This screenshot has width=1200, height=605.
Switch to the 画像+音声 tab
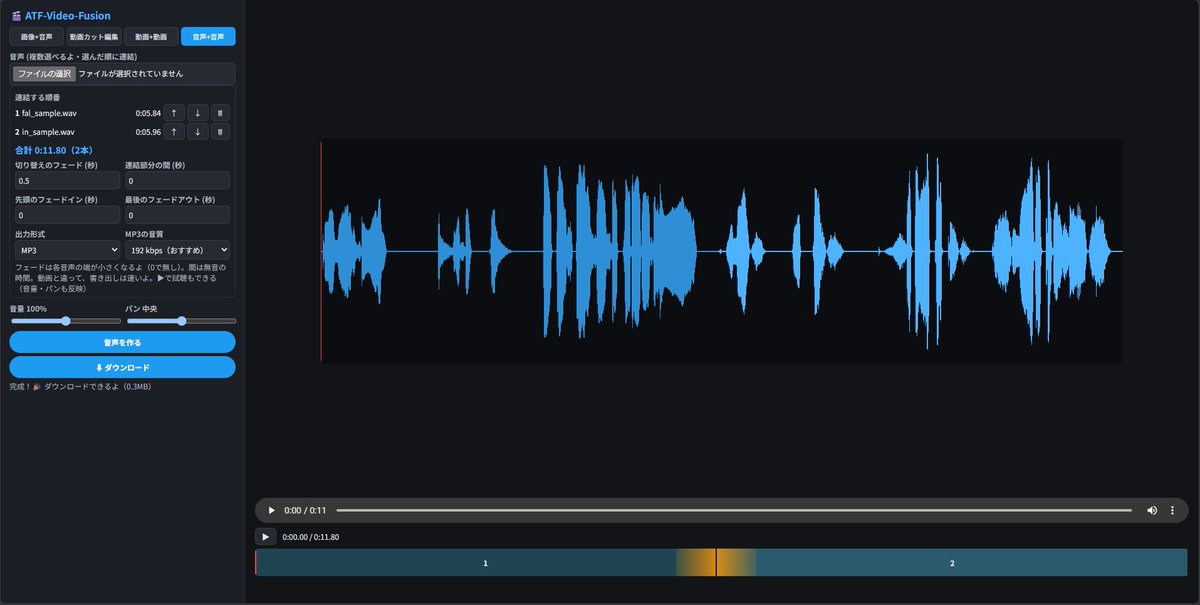click(x=37, y=37)
